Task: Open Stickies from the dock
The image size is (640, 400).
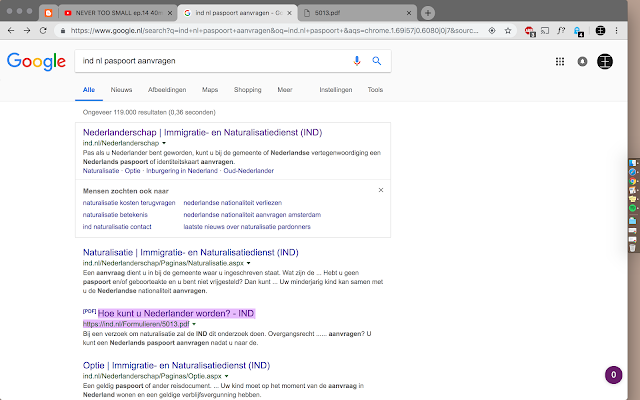Action: point(632,199)
